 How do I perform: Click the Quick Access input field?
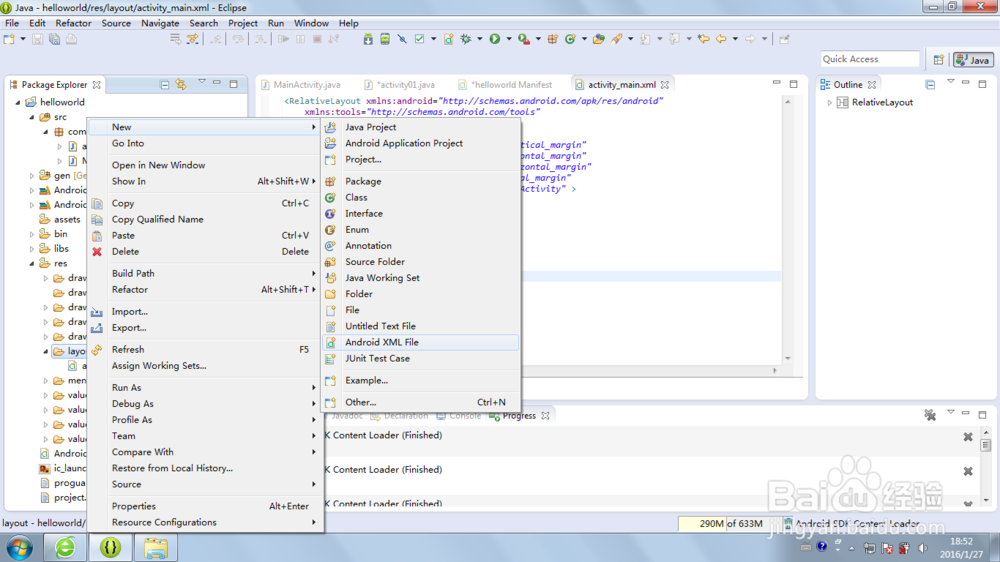pyautogui.click(x=870, y=59)
